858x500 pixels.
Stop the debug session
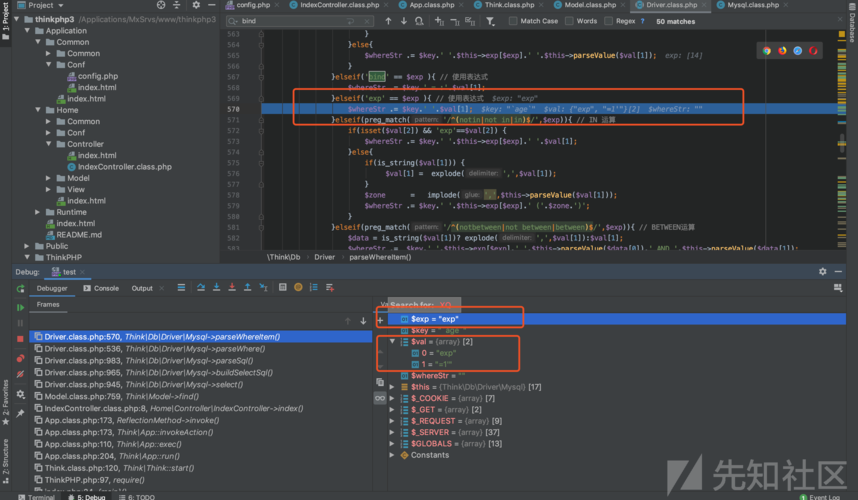pos(20,339)
